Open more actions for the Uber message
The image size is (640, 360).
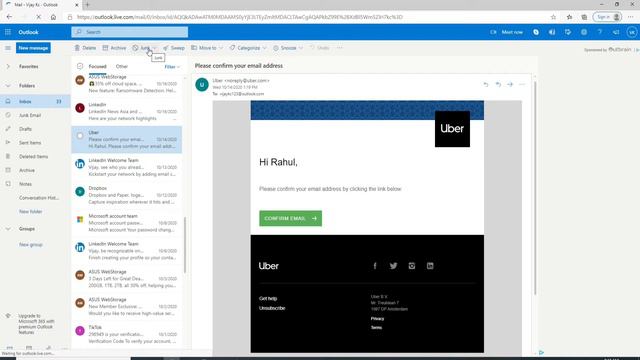(522, 84)
